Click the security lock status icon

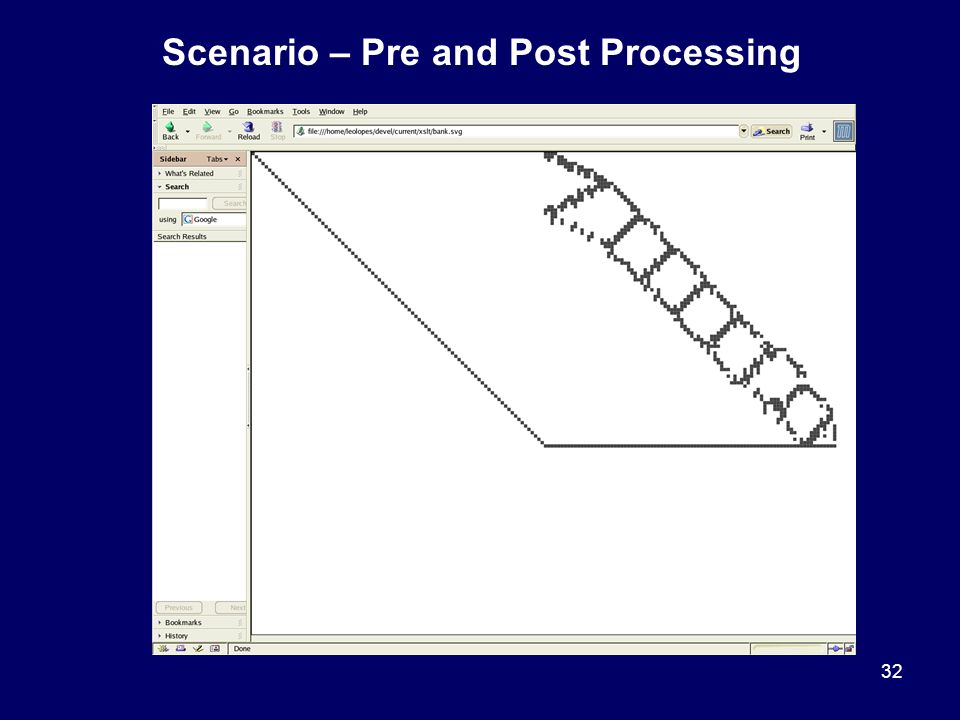(x=849, y=648)
